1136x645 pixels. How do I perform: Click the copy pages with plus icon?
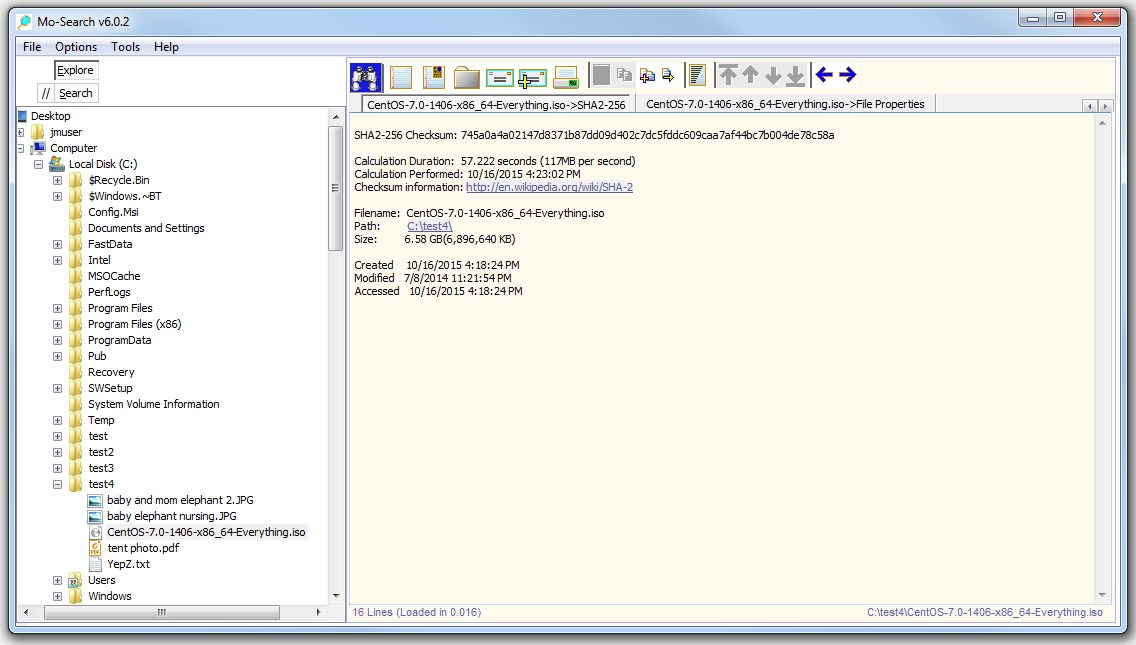click(647, 75)
